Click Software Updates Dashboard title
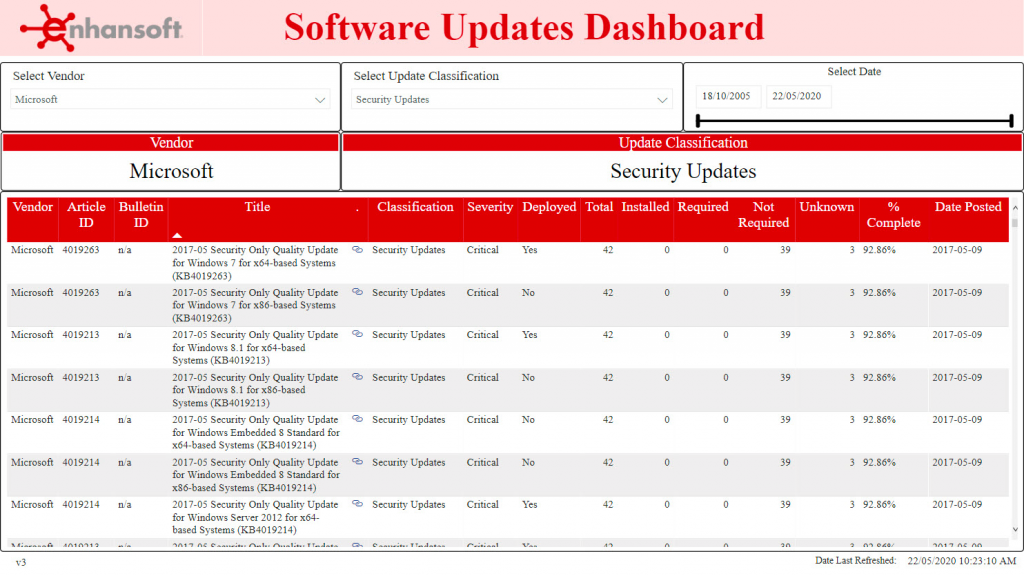 [x=524, y=27]
